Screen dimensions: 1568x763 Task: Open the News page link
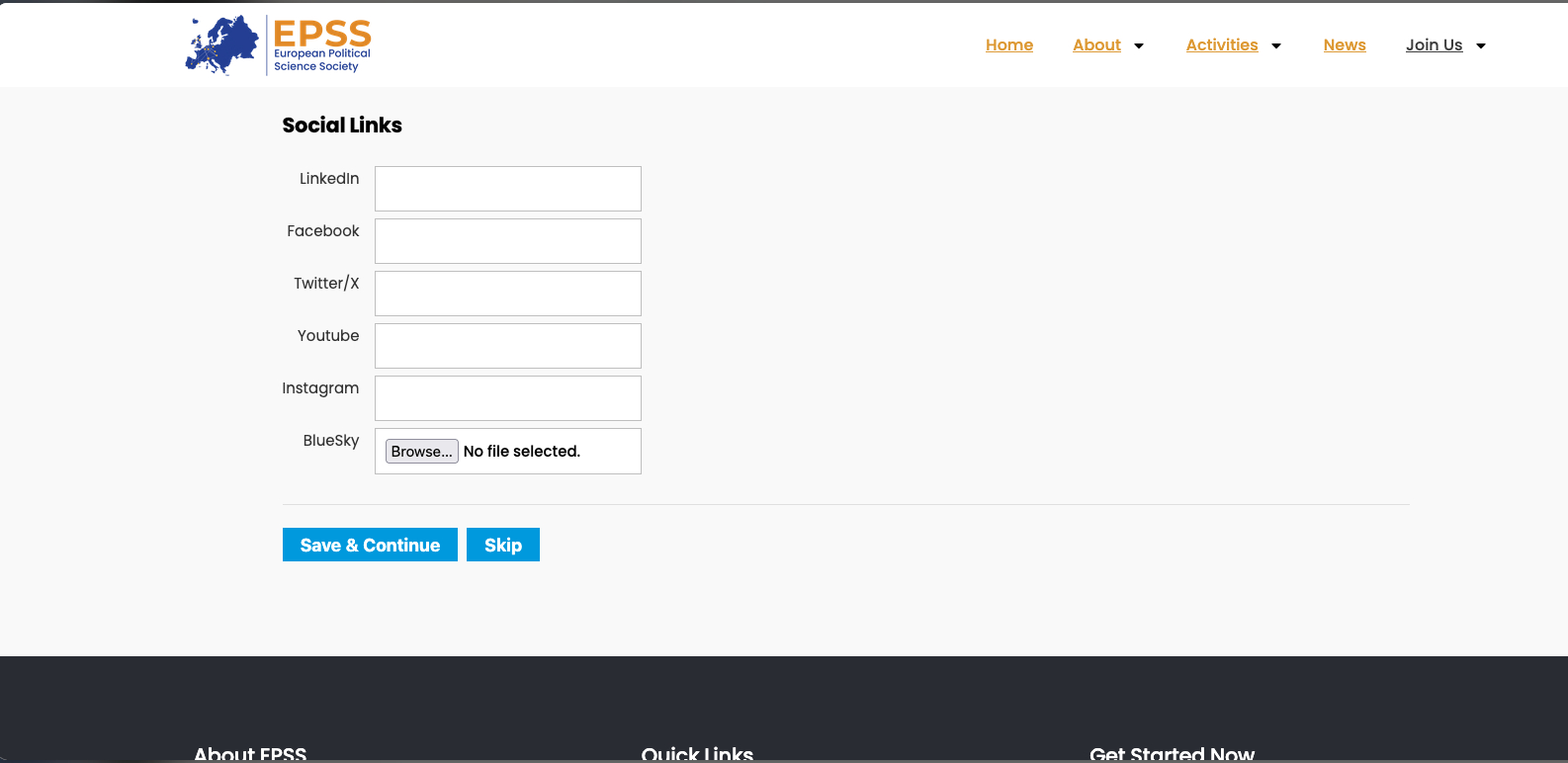[1344, 45]
